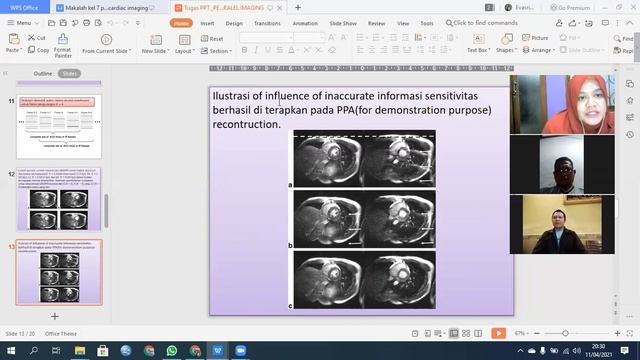Viewport: 640px width, 360px height.
Task: Select Normal view icon in status bar
Action: [453, 333]
